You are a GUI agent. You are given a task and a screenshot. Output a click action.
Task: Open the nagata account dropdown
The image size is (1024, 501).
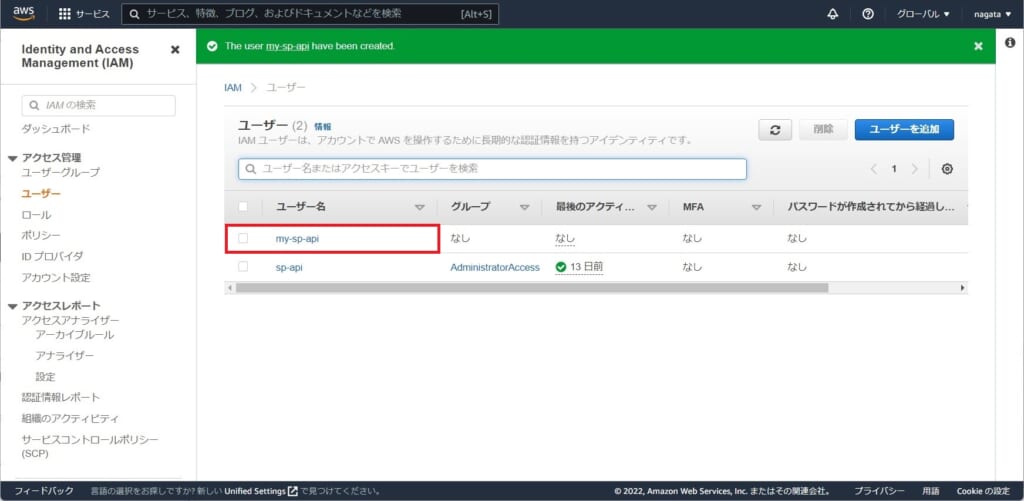pos(992,14)
